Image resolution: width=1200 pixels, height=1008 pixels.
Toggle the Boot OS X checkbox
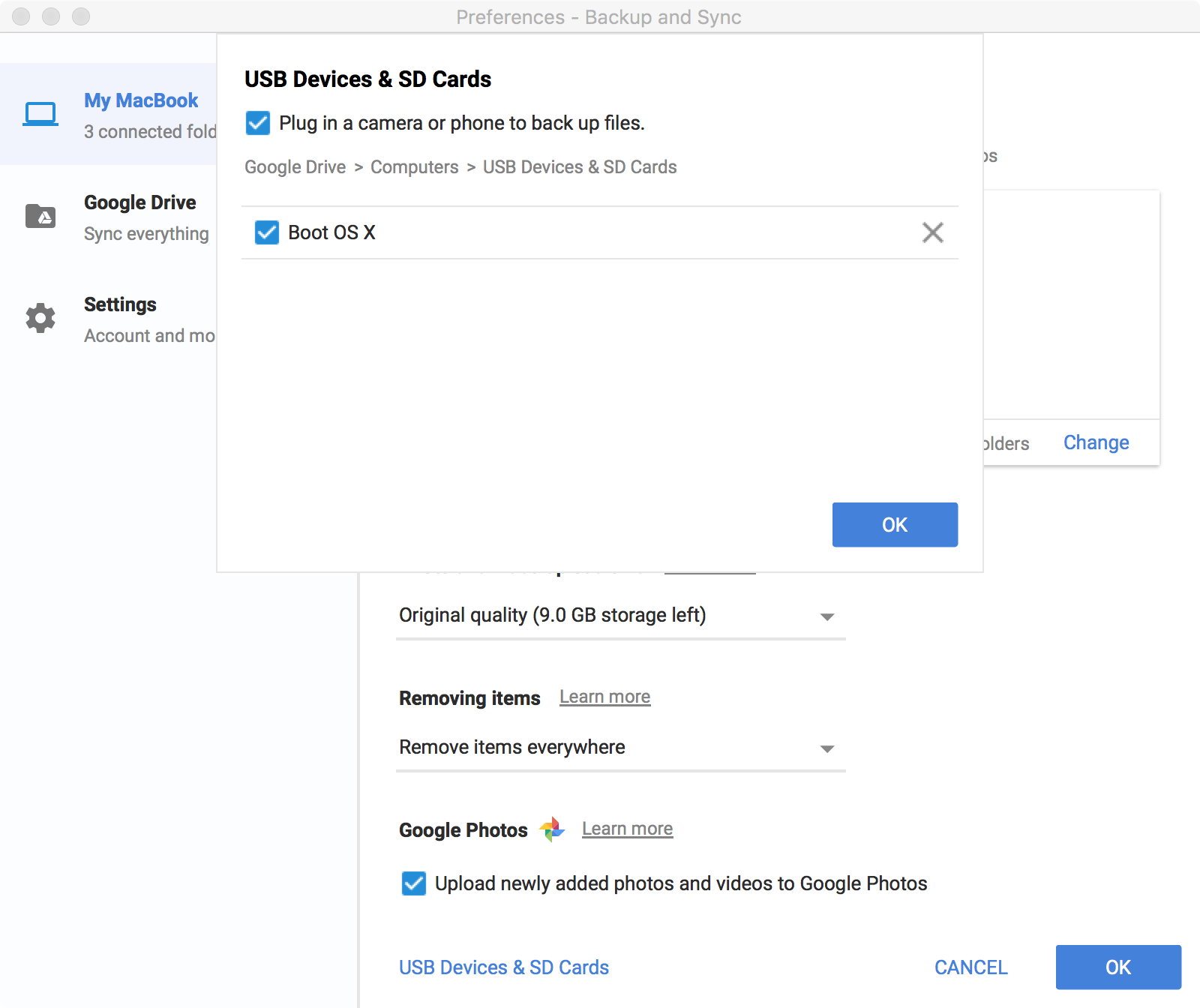(x=267, y=232)
